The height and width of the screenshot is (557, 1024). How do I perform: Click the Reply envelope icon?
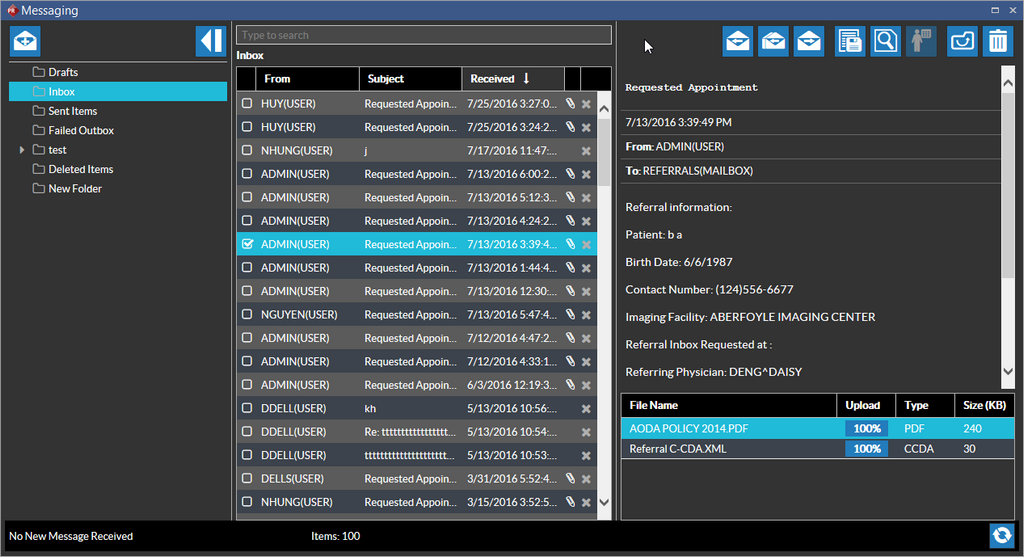(738, 41)
